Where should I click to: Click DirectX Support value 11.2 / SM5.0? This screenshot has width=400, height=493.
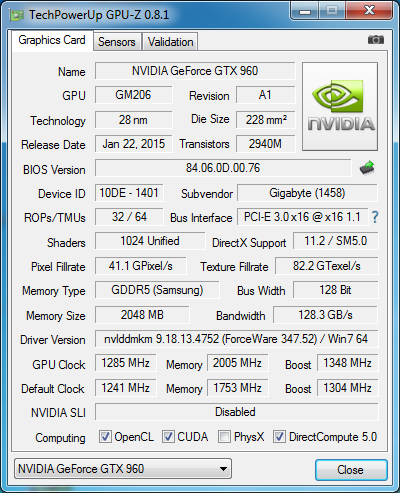336,241
